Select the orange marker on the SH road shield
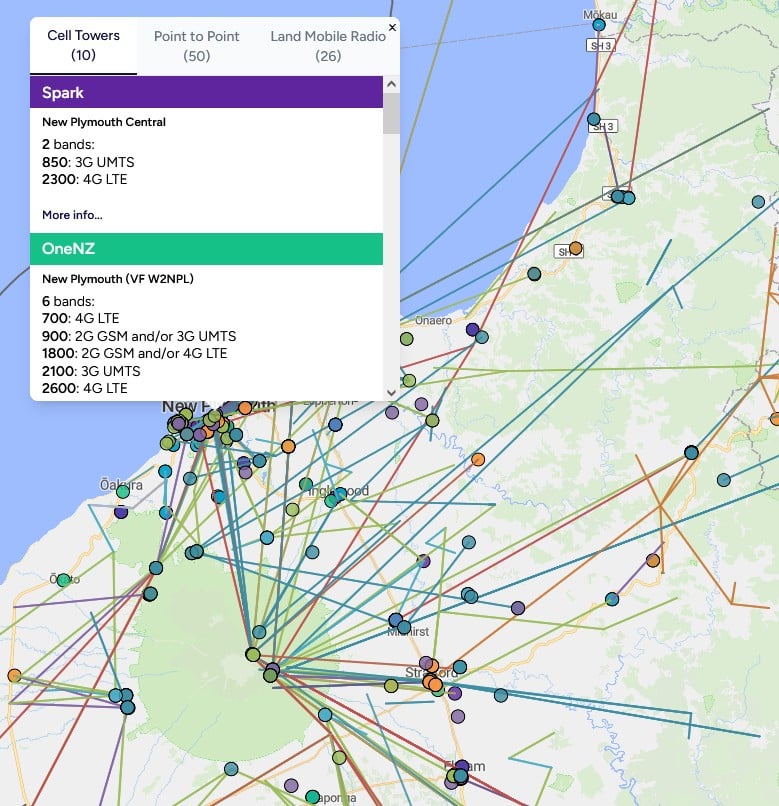779x806 pixels. (575, 248)
